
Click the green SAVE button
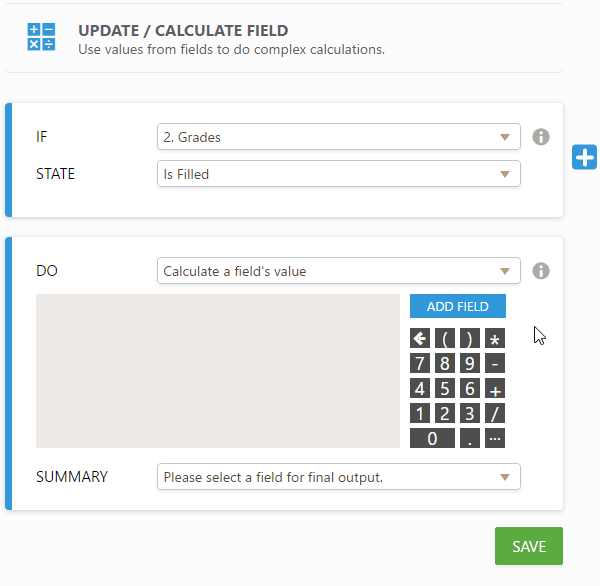(x=528, y=546)
